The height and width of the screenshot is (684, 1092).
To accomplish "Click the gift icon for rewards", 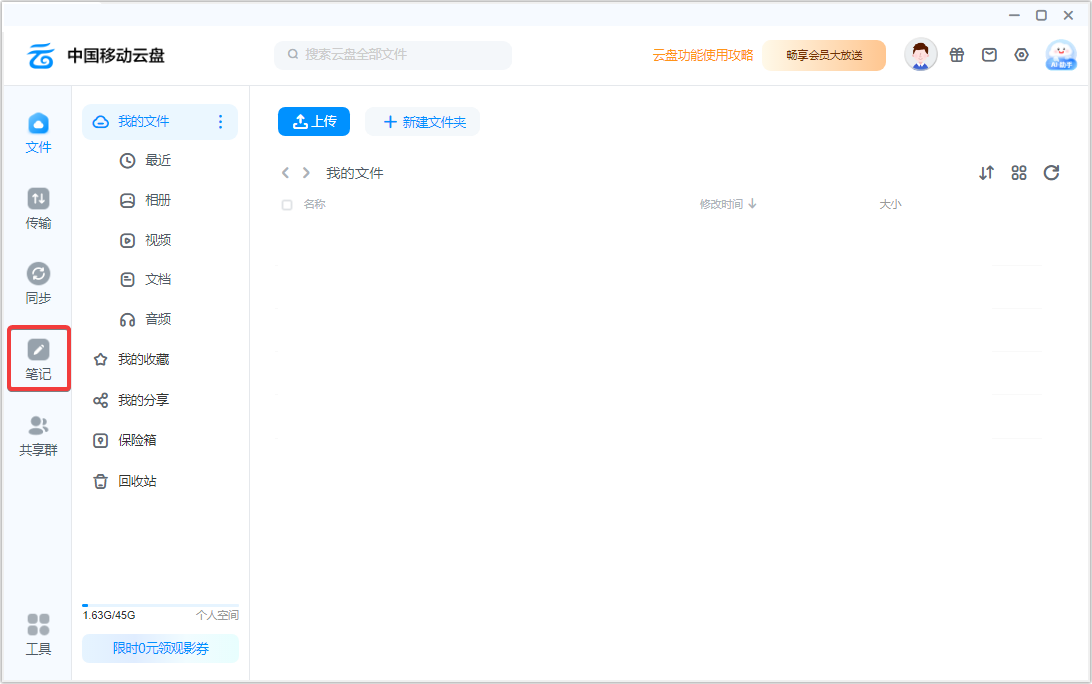I will click(957, 55).
